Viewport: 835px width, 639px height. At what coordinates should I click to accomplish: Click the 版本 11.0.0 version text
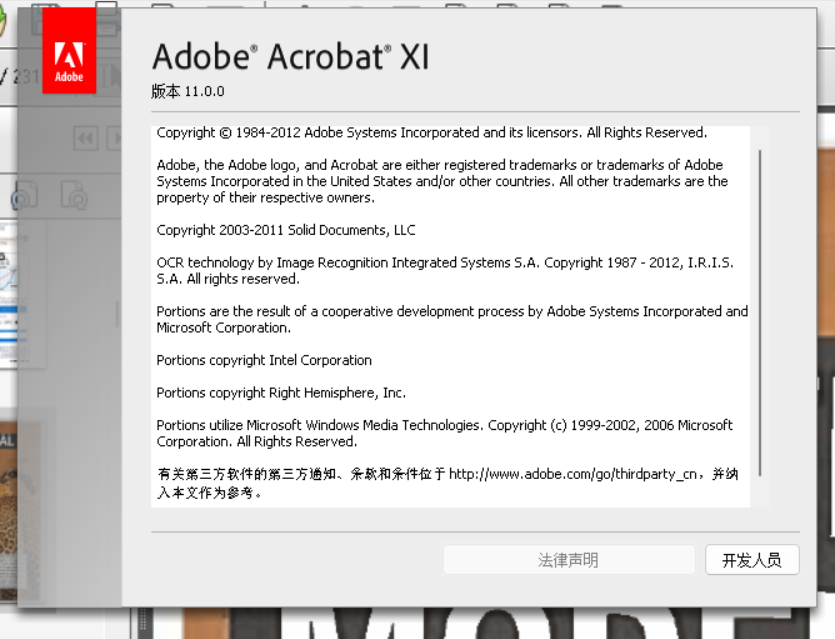187,92
